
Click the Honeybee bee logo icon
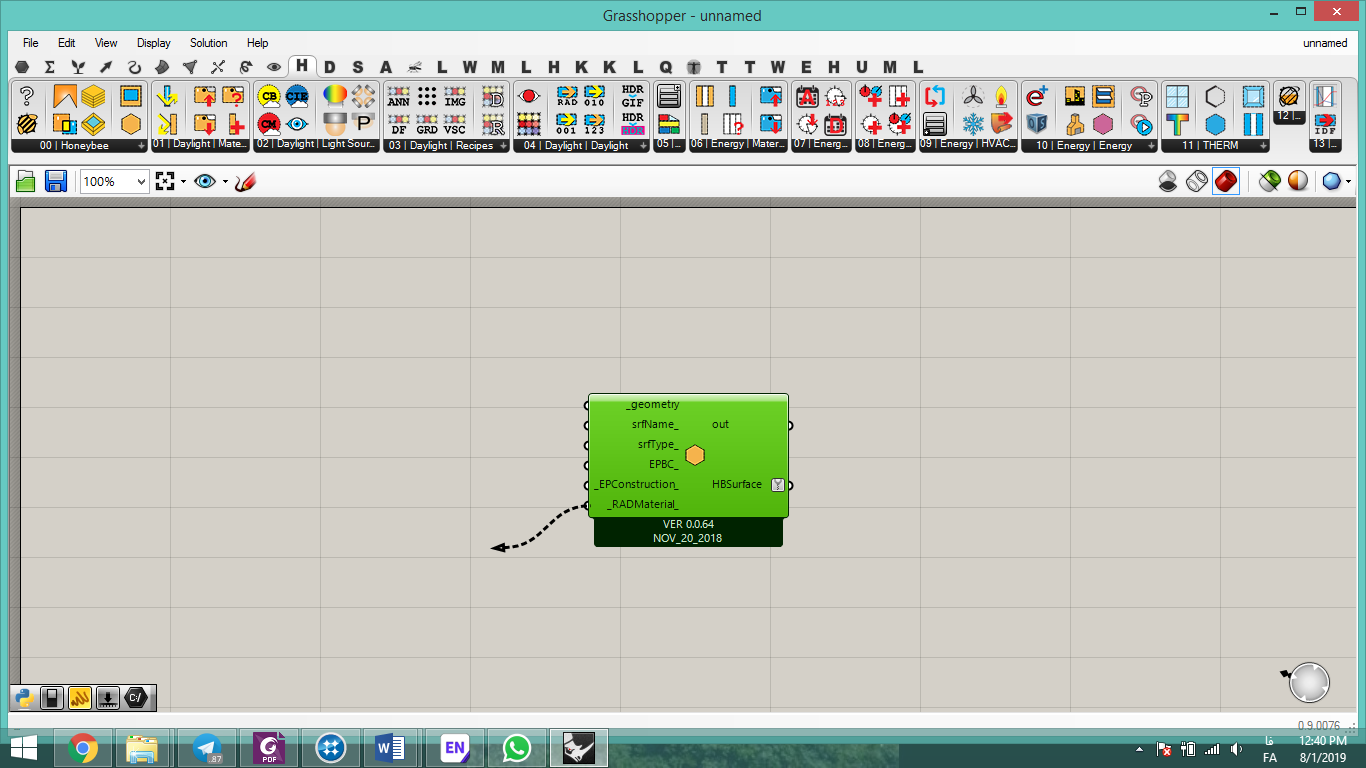(27, 124)
